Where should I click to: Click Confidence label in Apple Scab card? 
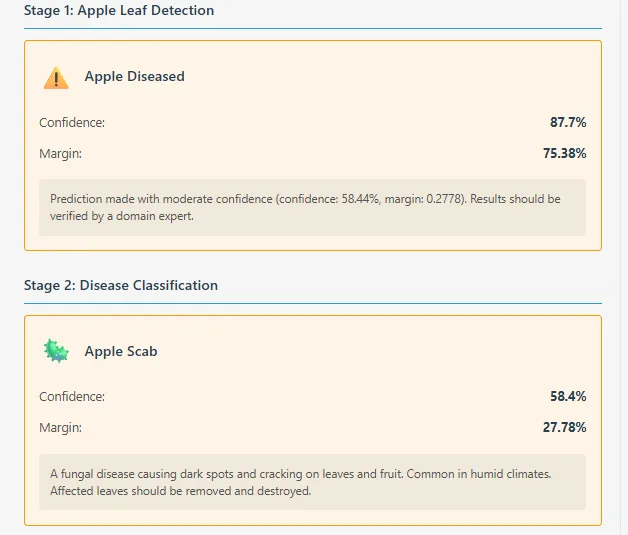coord(72,396)
